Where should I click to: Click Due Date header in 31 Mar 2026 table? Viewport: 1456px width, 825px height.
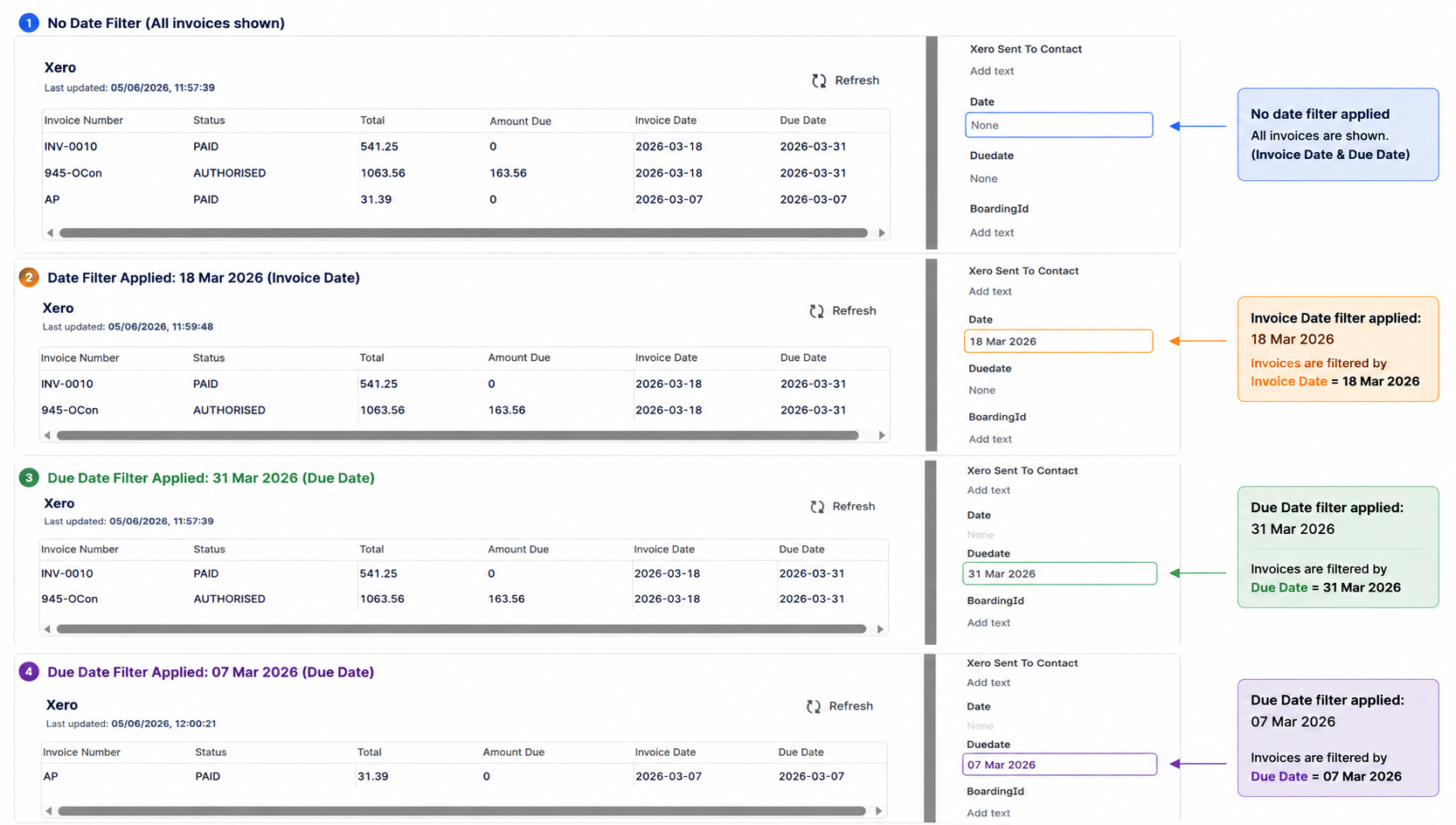pyautogui.click(x=801, y=549)
